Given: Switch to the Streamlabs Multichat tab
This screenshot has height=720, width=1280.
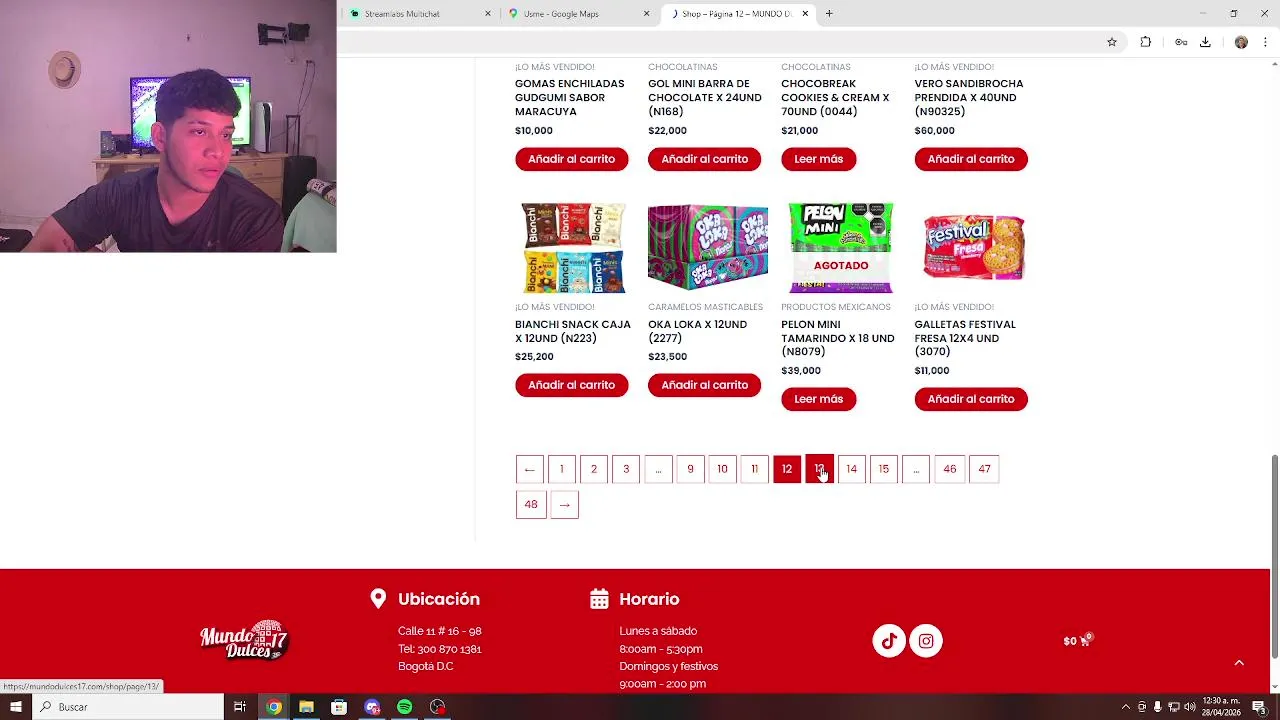Looking at the screenshot, I should [419, 14].
